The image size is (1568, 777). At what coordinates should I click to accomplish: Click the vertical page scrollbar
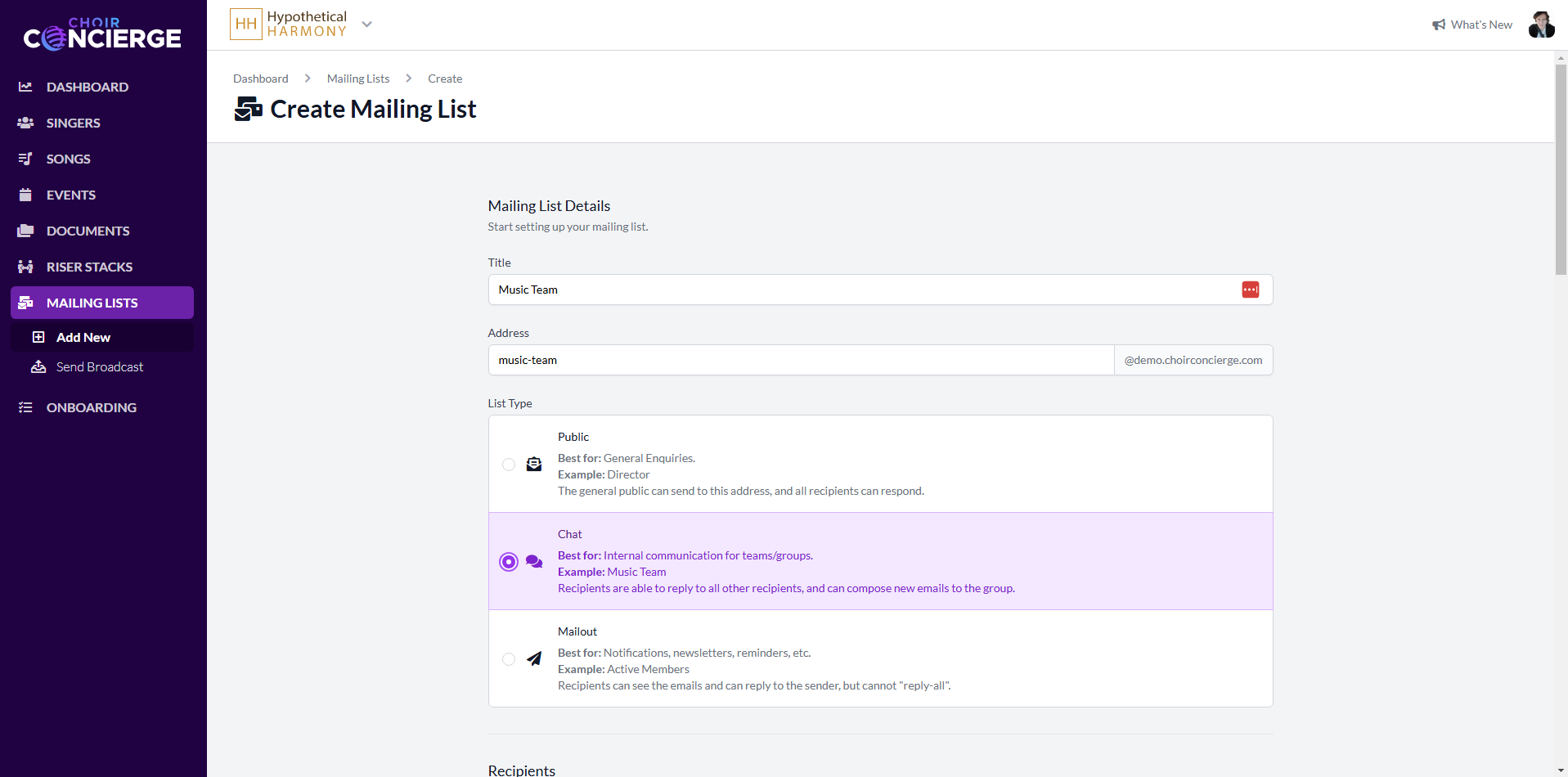(x=1561, y=170)
